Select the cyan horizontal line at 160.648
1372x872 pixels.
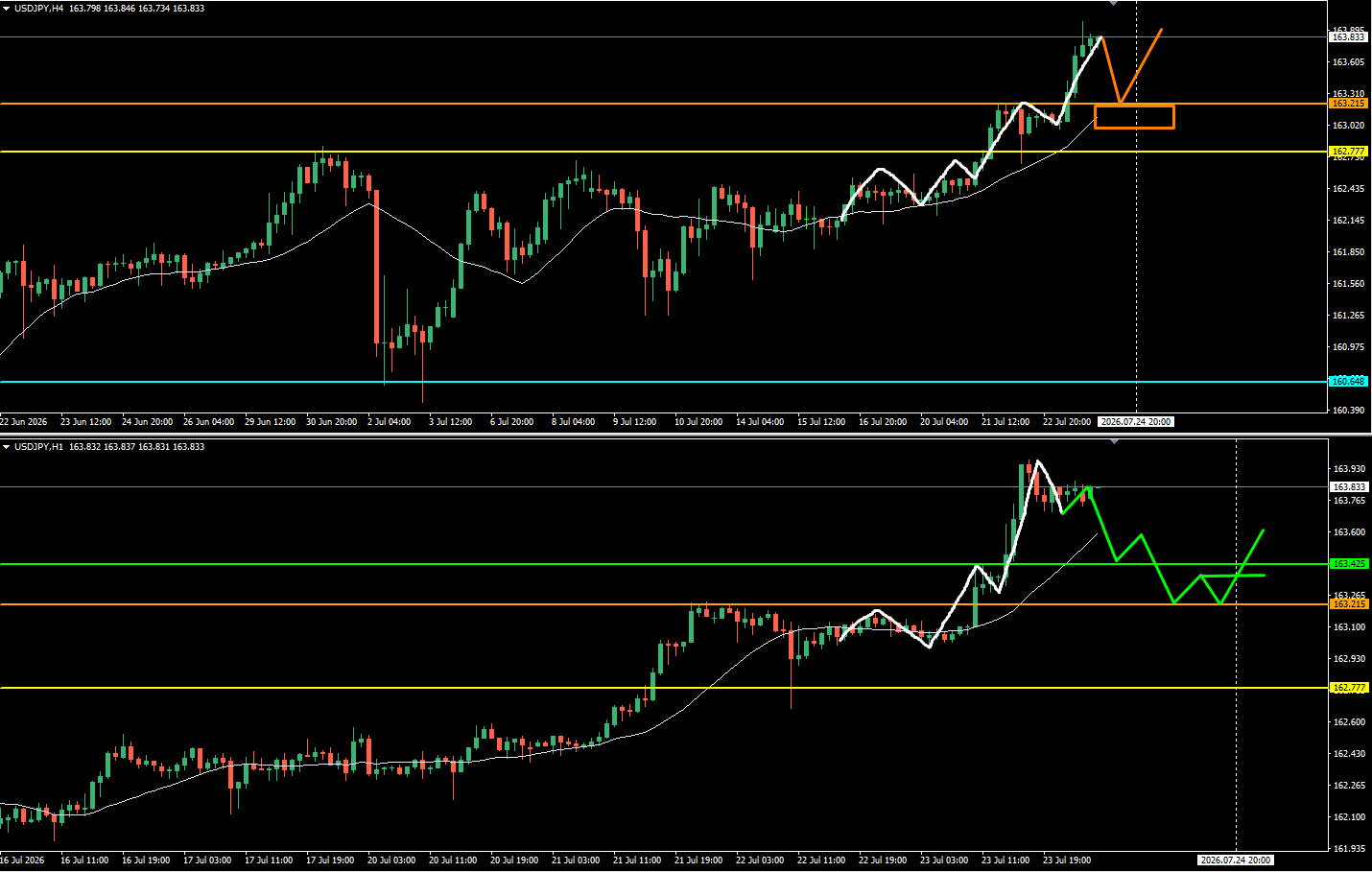pyautogui.click(x=662, y=382)
